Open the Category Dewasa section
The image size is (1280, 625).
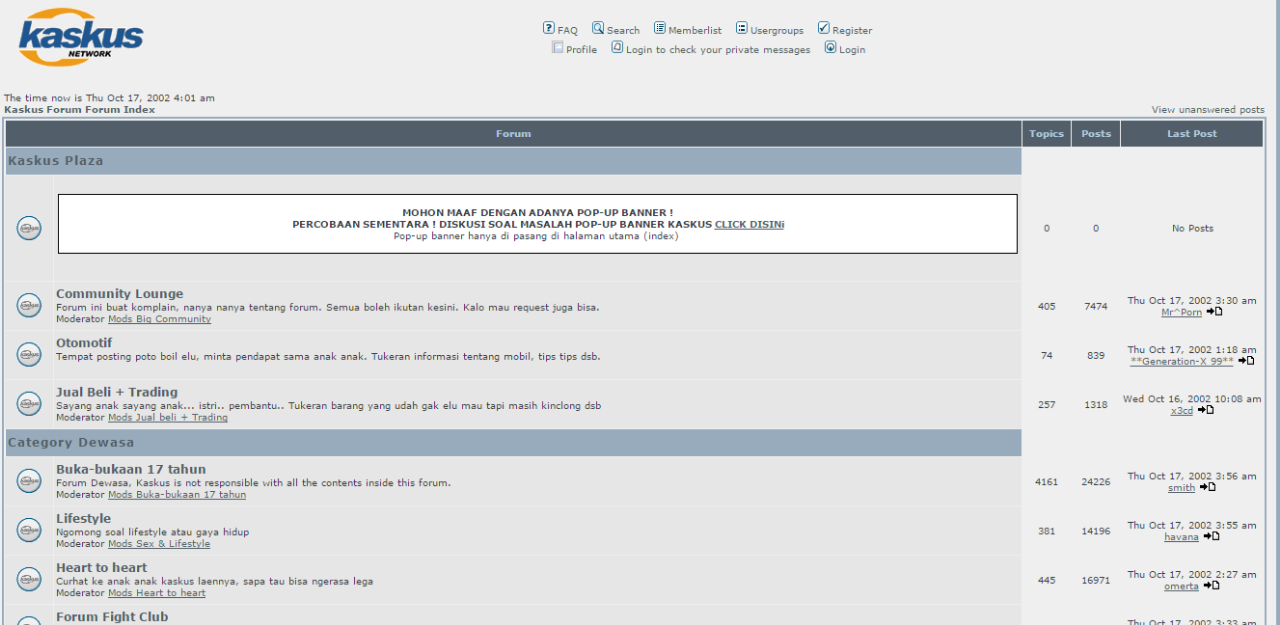(71, 442)
